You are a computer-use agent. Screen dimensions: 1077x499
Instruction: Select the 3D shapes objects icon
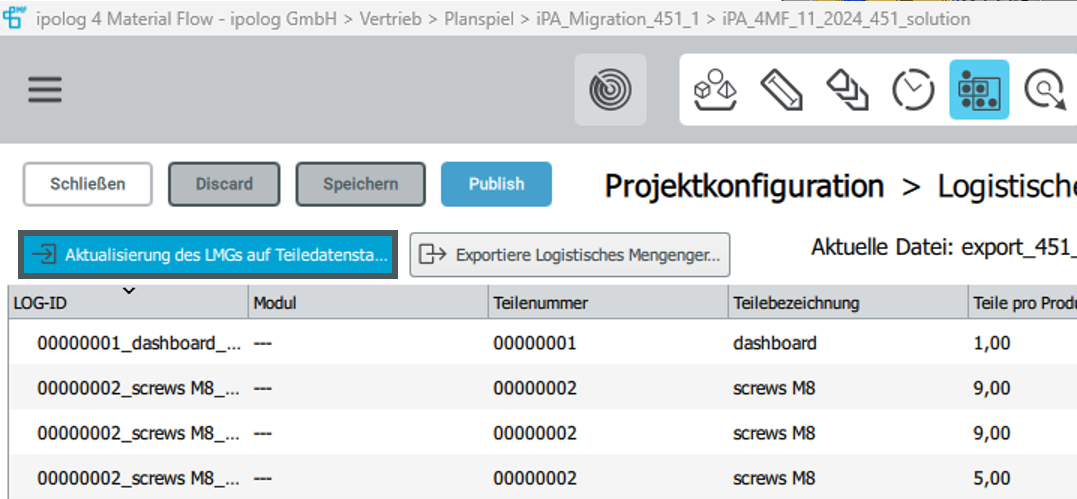coord(715,89)
